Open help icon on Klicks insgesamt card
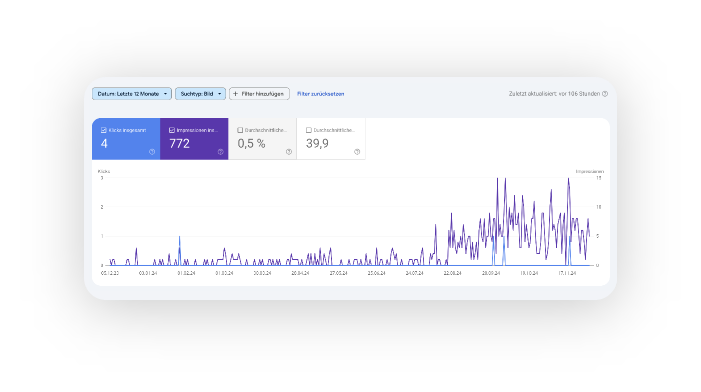Image resolution: width=701 pixels, height=392 pixels. (152, 152)
